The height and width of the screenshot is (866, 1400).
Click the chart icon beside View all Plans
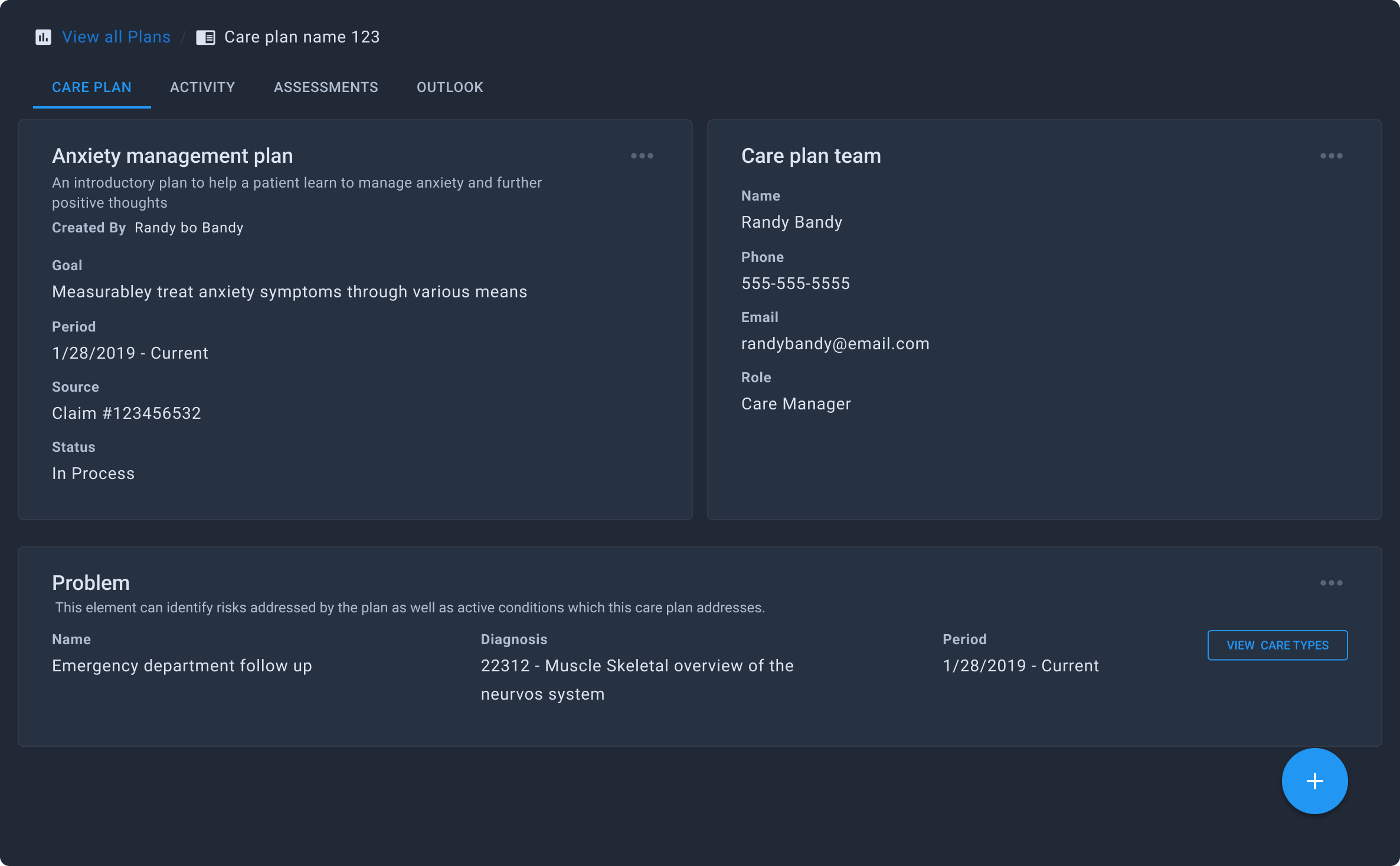(x=43, y=37)
